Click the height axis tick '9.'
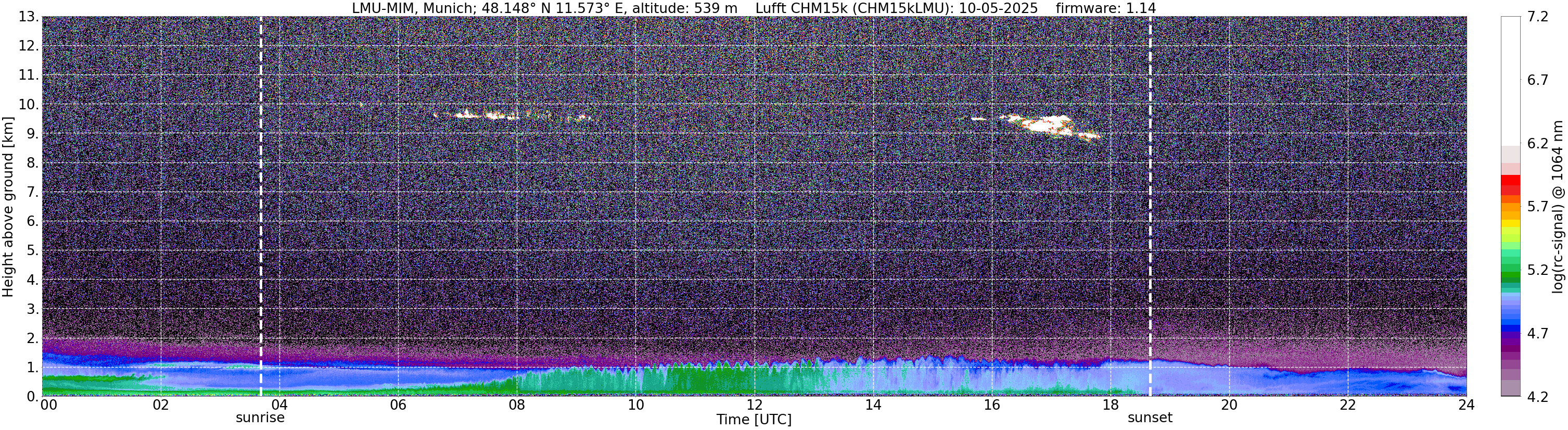Screen dimensions: 1568x430 coord(33,134)
